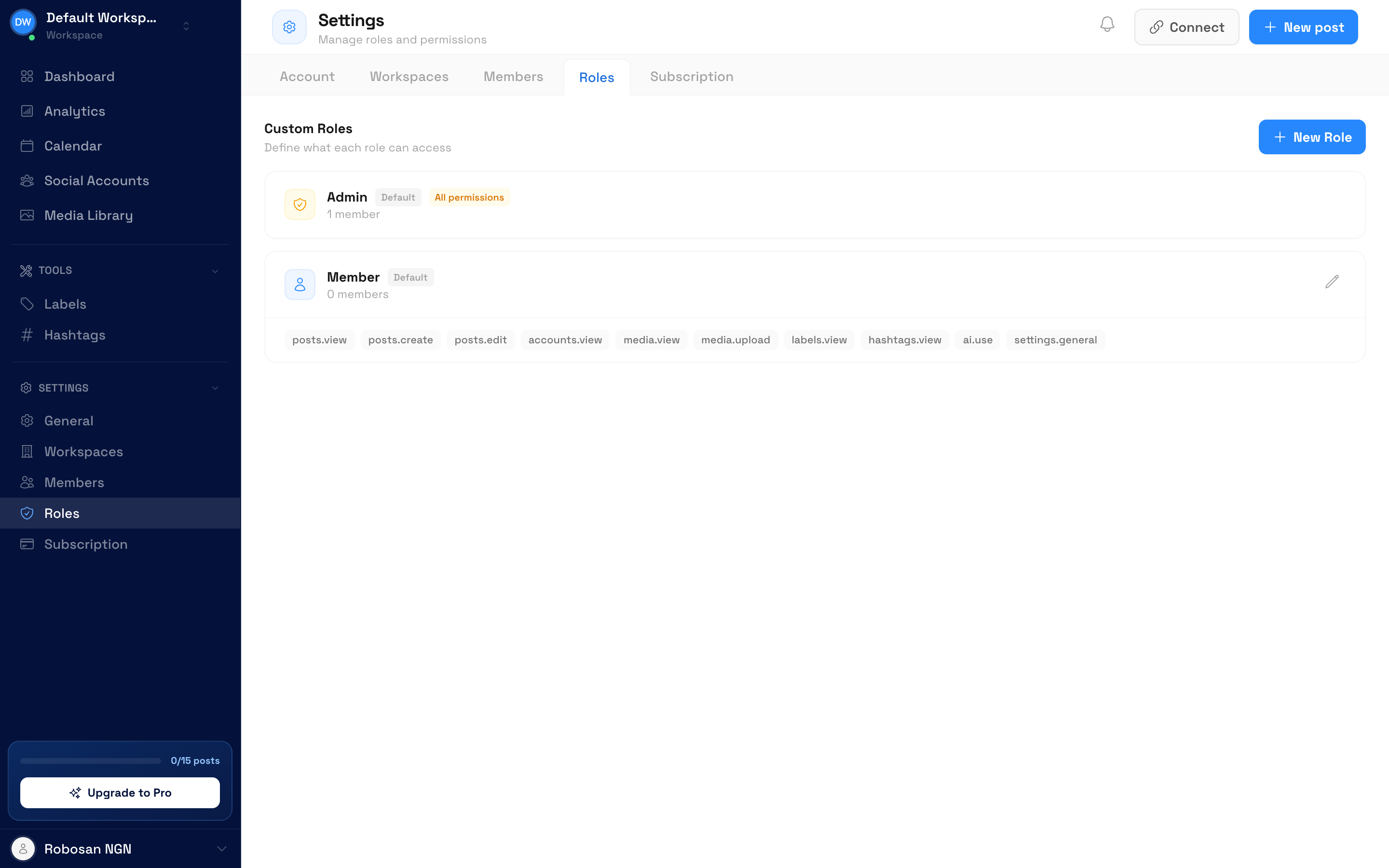Switch to the Members tab
Screen dimensions: 1389x868
(x=513, y=76)
